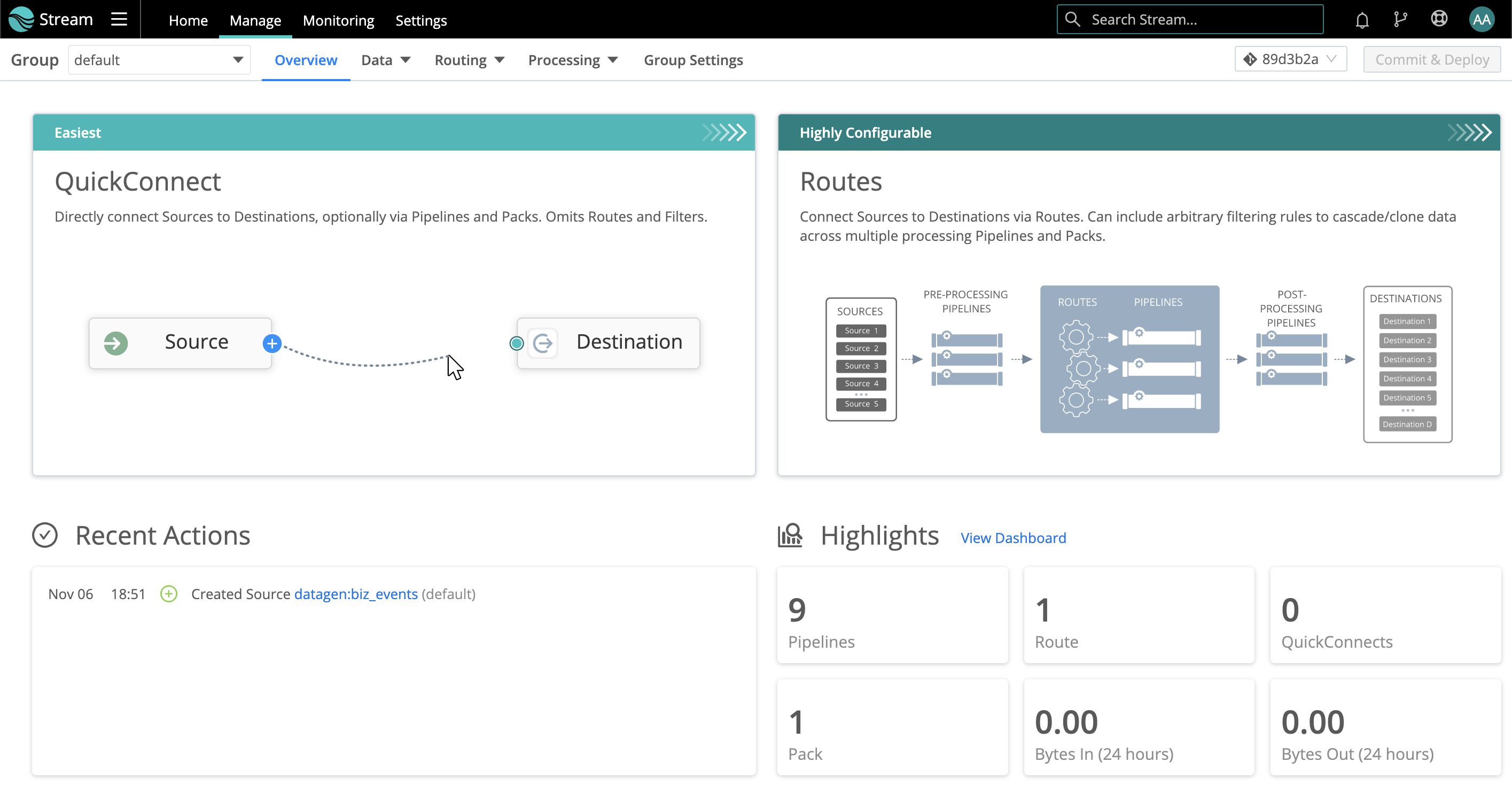This screenshot has height=786, width=1512.
Task: Click the Commit & Deploy button
Action: [x=1431, y=59]
